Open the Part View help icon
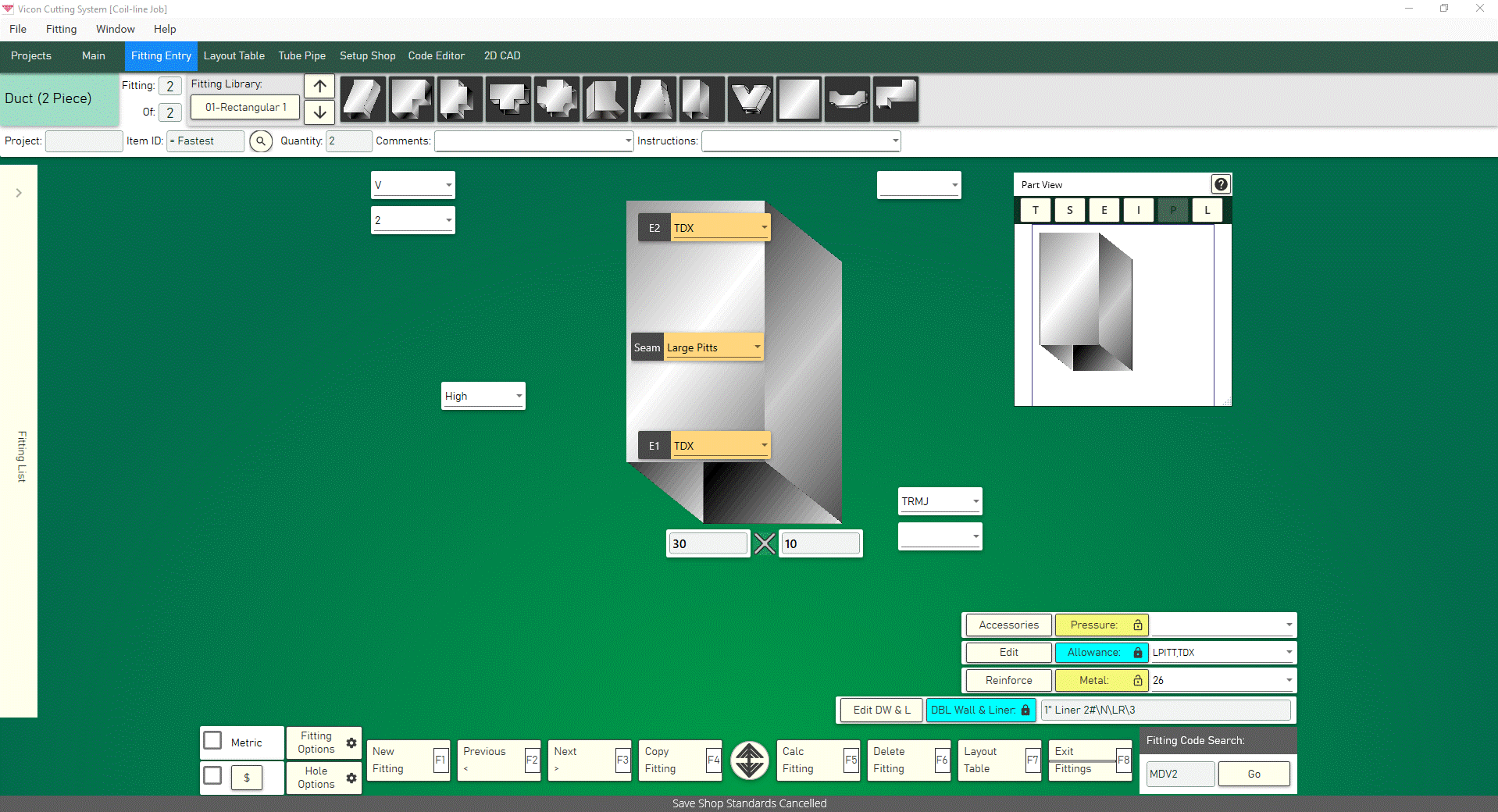 [x=1221, y=184]
